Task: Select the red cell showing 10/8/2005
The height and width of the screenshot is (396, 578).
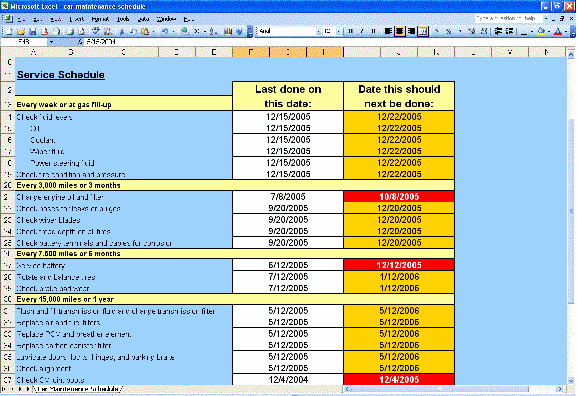Action: coord(399,197)
